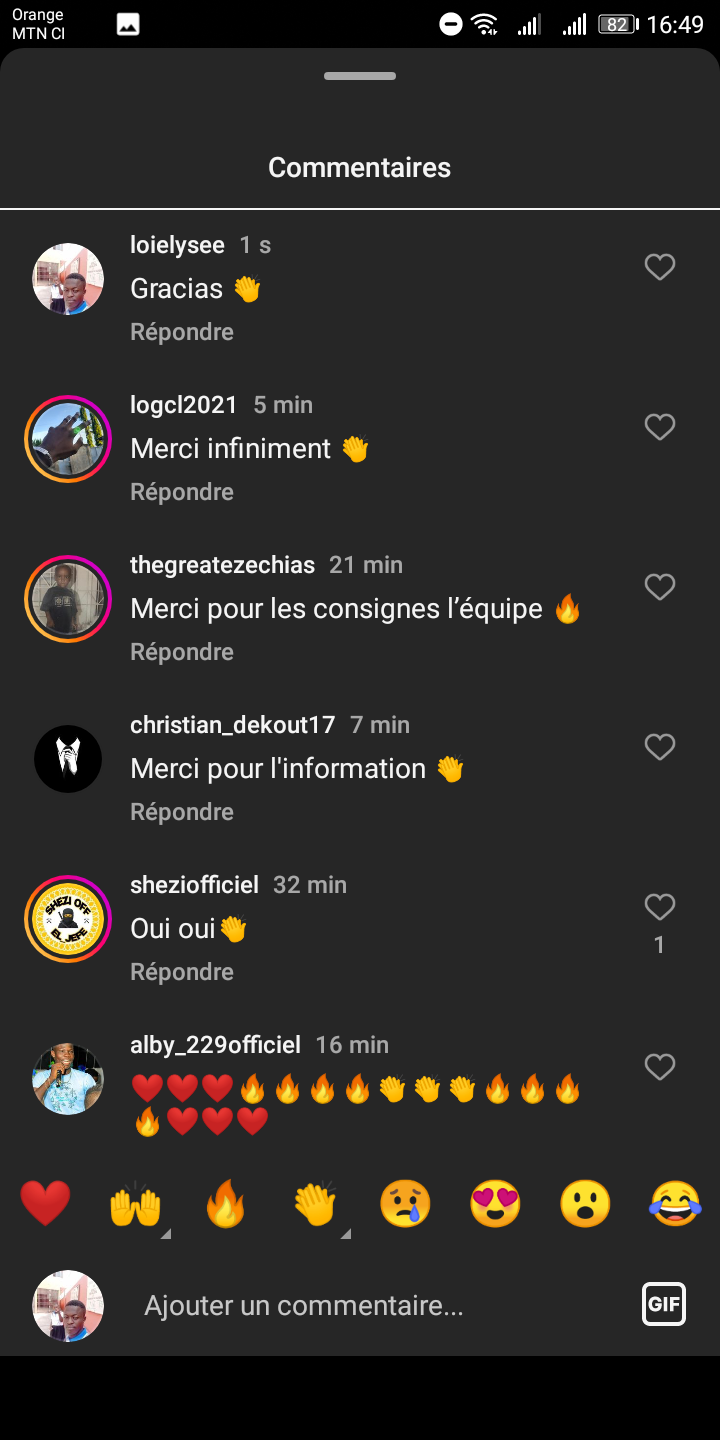Tap the drag handle atop comments sheet
The height and width of the screenshot is (1440, 720).
pos(360,76)
